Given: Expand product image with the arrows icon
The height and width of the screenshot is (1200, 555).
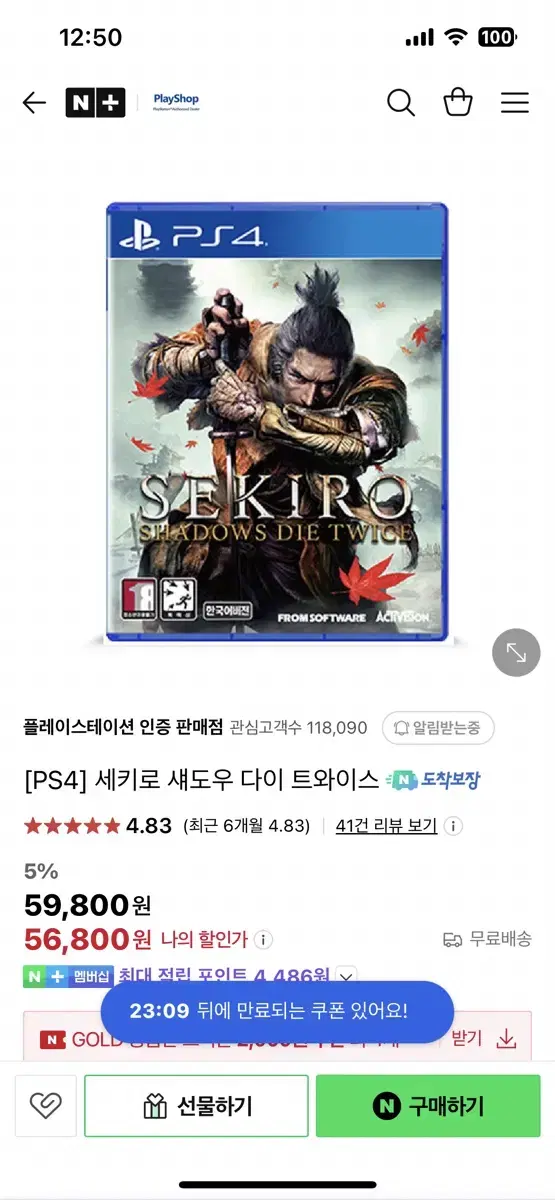Looking at the screenshot, I should (516, 653).
